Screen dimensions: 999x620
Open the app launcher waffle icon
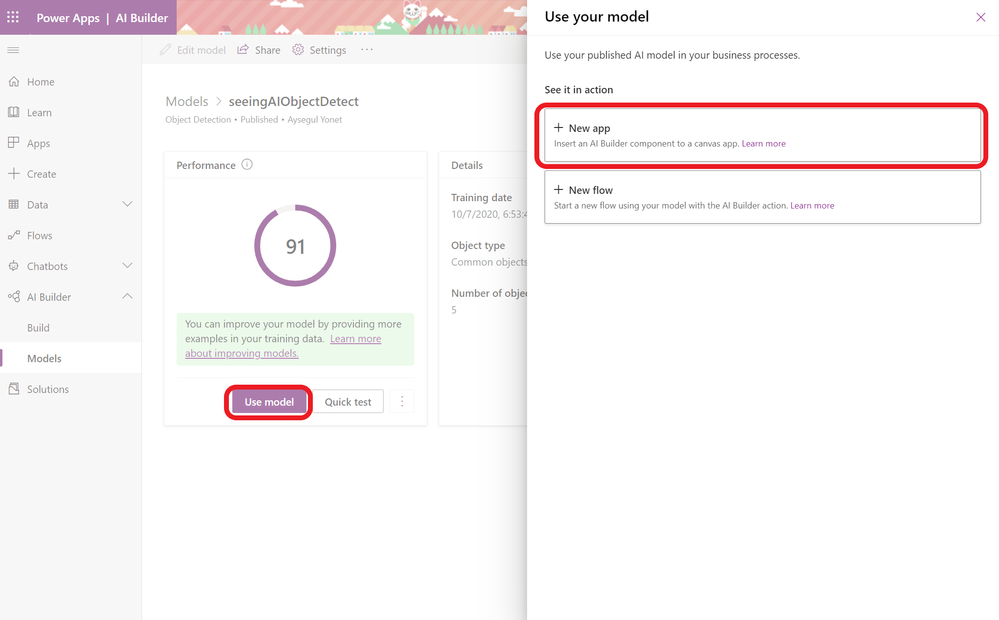(13, 17)
